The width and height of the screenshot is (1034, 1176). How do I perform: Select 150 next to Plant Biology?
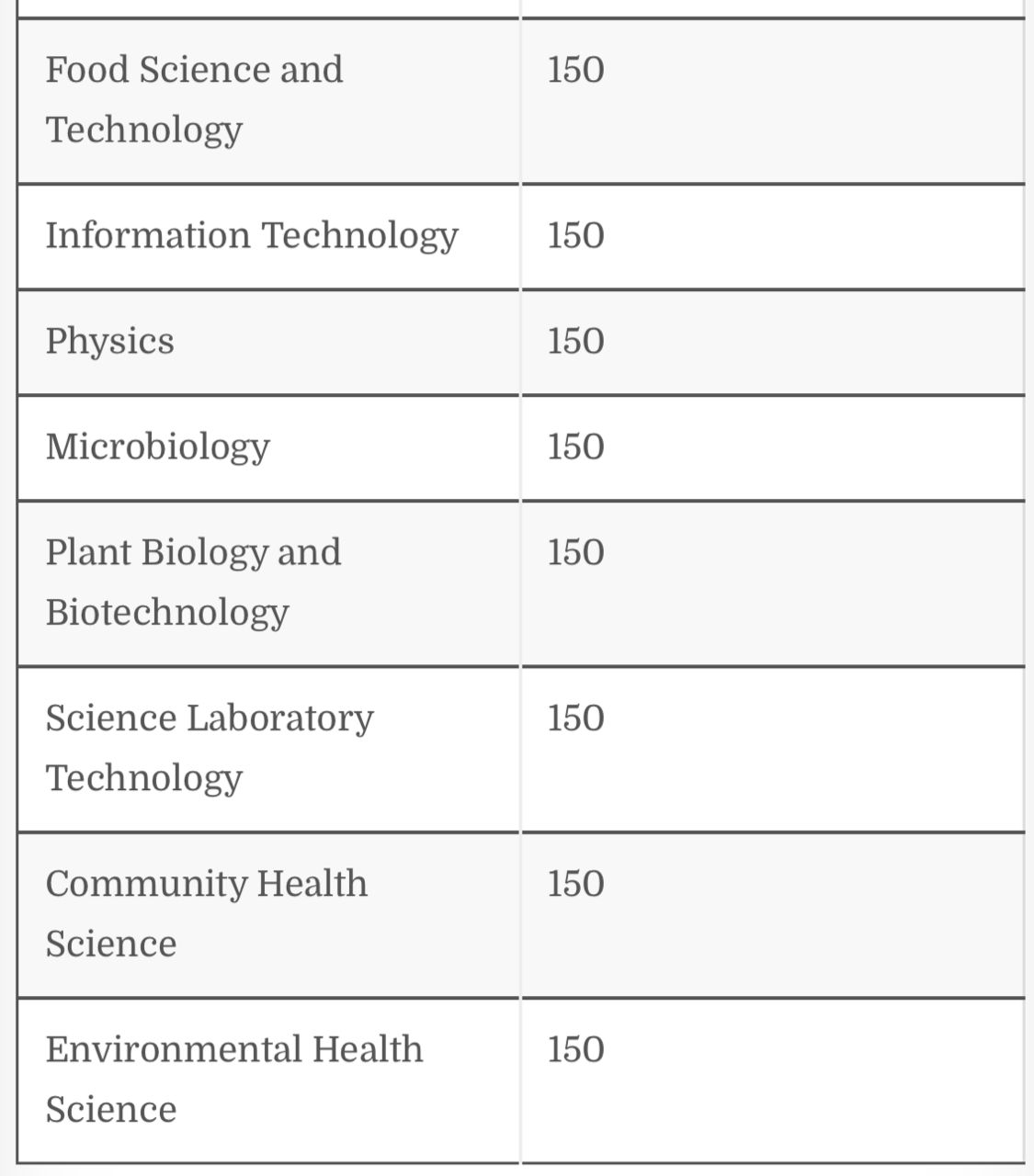pyautogui.click(x=576, y=552)
